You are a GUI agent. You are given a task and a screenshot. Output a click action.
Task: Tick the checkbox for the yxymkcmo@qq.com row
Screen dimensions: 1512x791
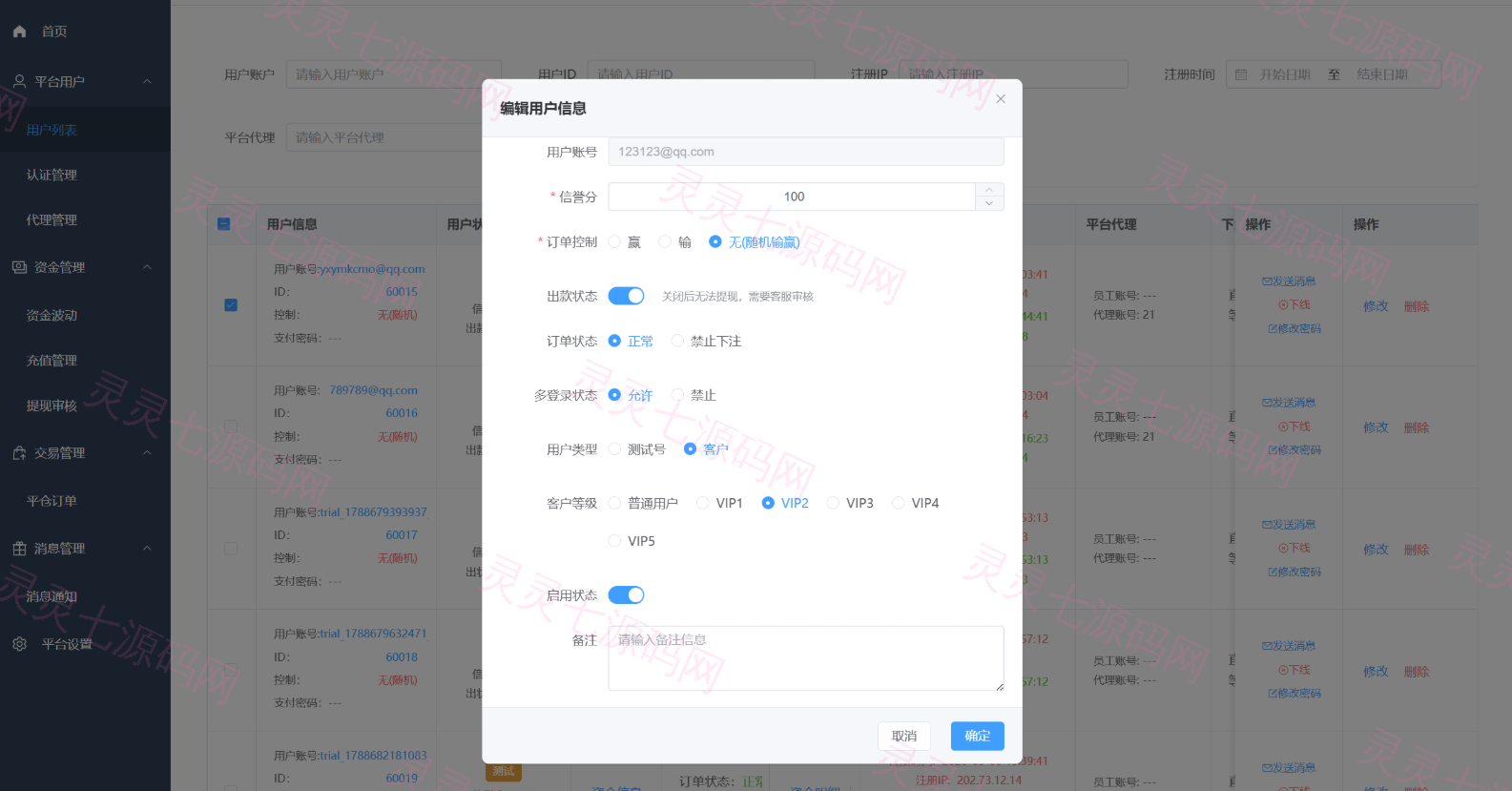click(231, 305)
